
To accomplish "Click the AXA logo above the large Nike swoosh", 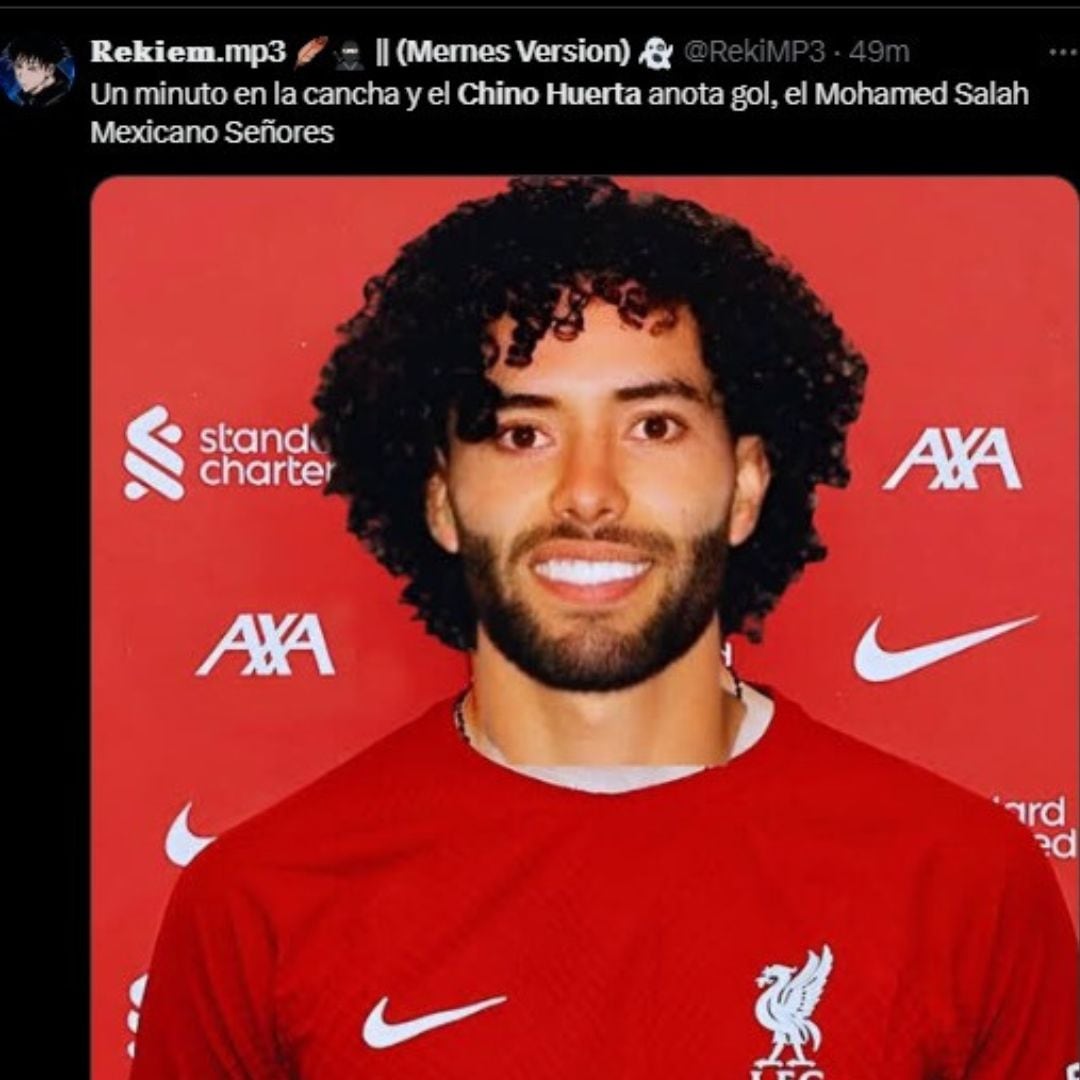I will point(952,459).
